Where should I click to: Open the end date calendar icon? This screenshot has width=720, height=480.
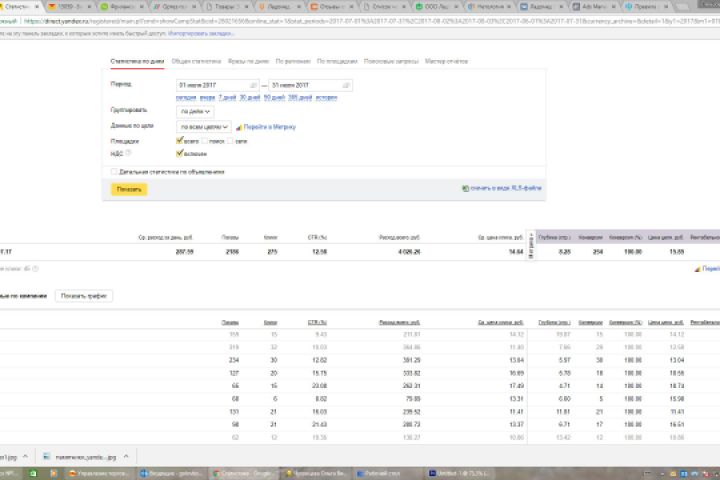coord(346,85)
